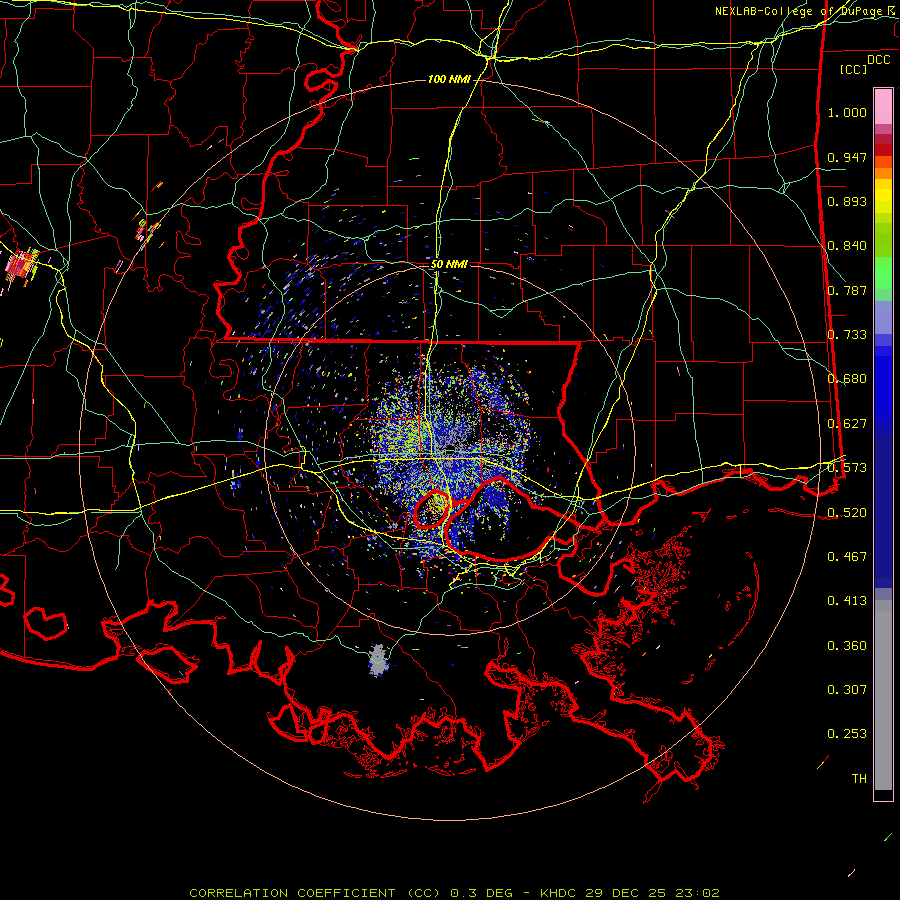900x900 pixels.
Task: Click the 0.360 color scale value
Action: (847, 646)
